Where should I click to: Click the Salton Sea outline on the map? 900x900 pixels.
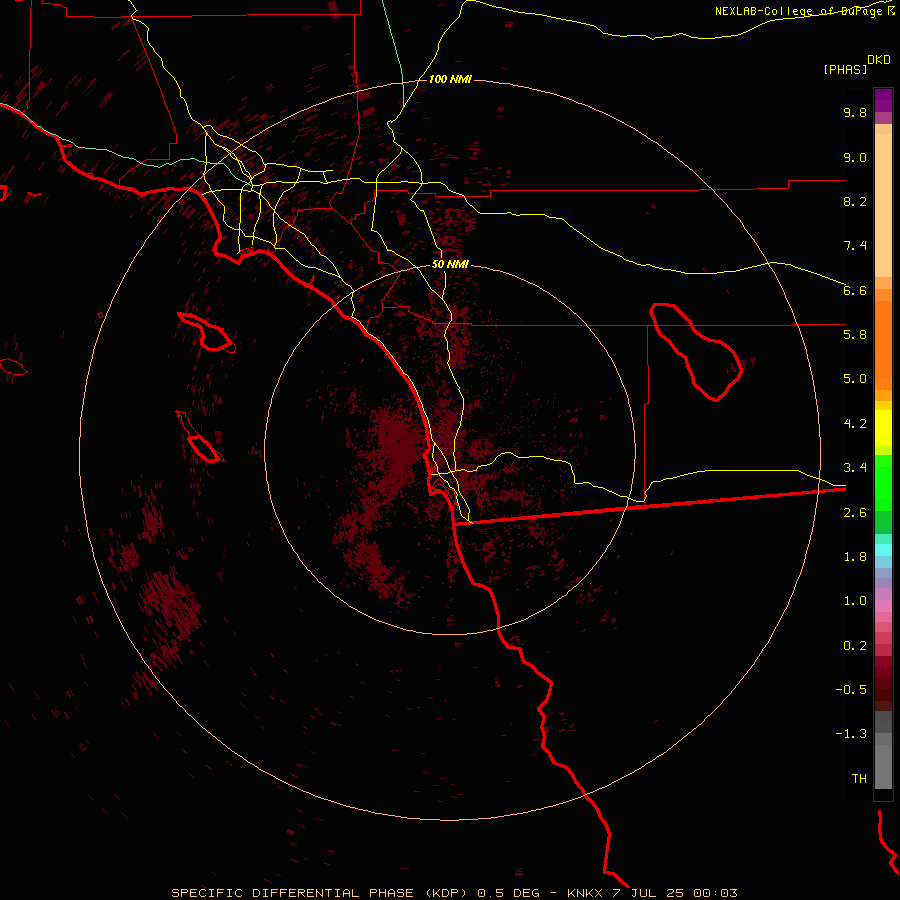(696, 352)
